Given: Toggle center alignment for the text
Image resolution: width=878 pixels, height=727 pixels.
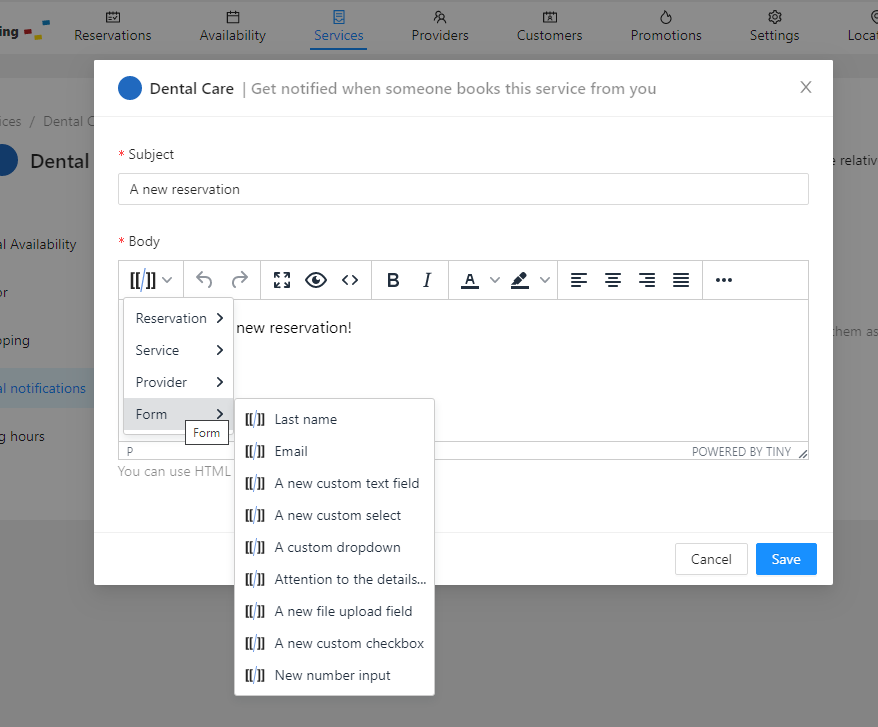Looking at the screenshot, I should click(612, 280).
